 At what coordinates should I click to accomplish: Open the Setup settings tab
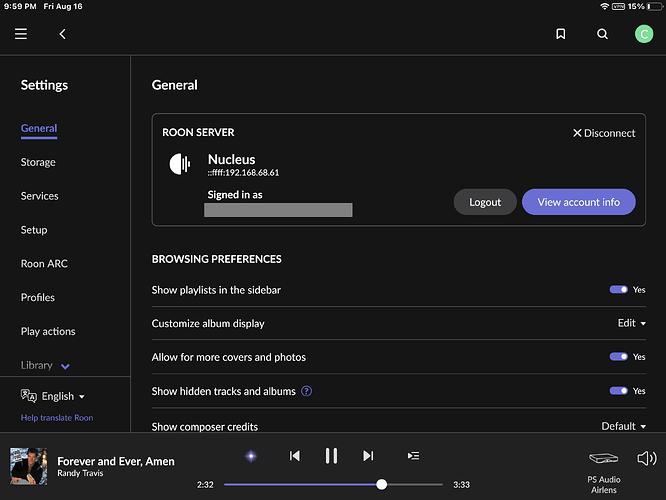pyautogui.click(x=34, y=230)
